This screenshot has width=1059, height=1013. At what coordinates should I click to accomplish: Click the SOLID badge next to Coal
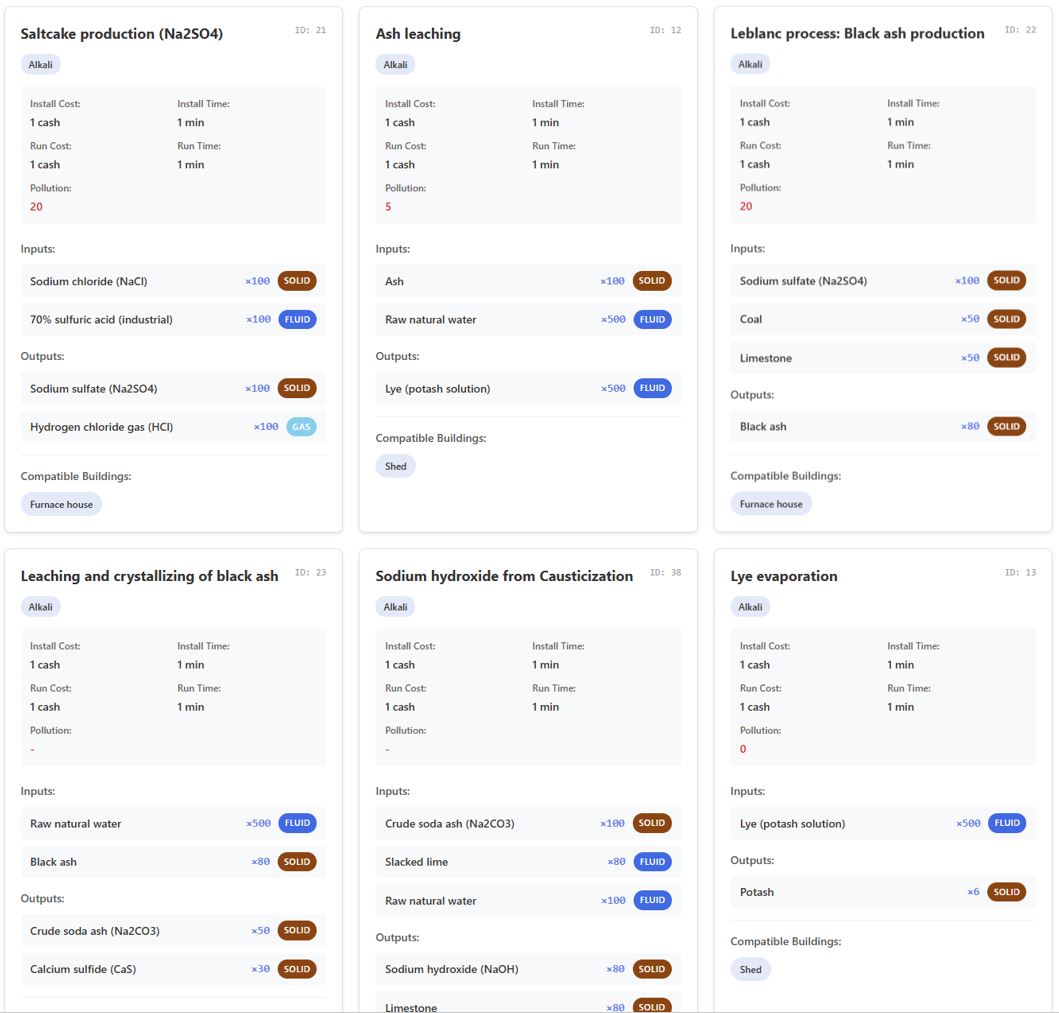[1006, 319]
